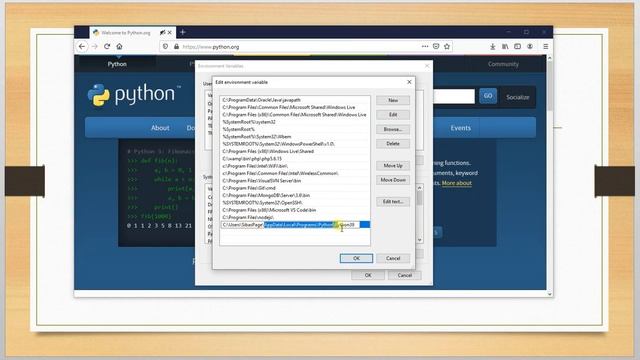The height and width of the screenshot is (360, 640).
Task: Cancel the Edit environment variable dialog
Action: click(393, 258)
